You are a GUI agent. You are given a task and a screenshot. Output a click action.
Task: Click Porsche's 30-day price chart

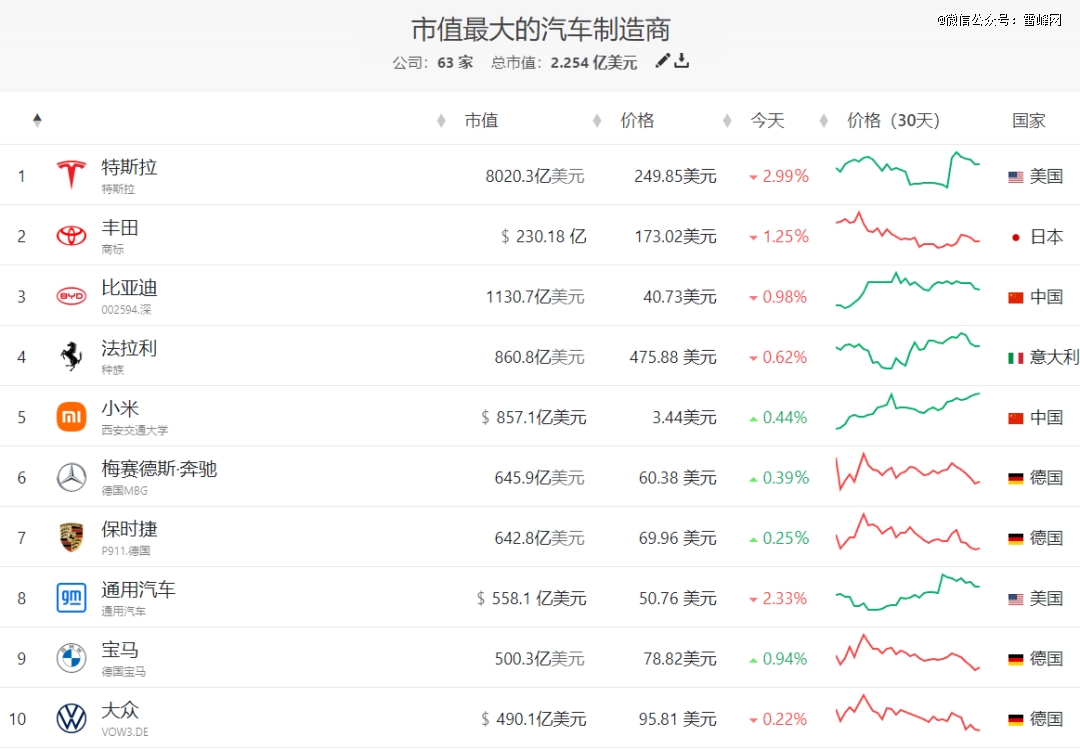click(908, 532)
